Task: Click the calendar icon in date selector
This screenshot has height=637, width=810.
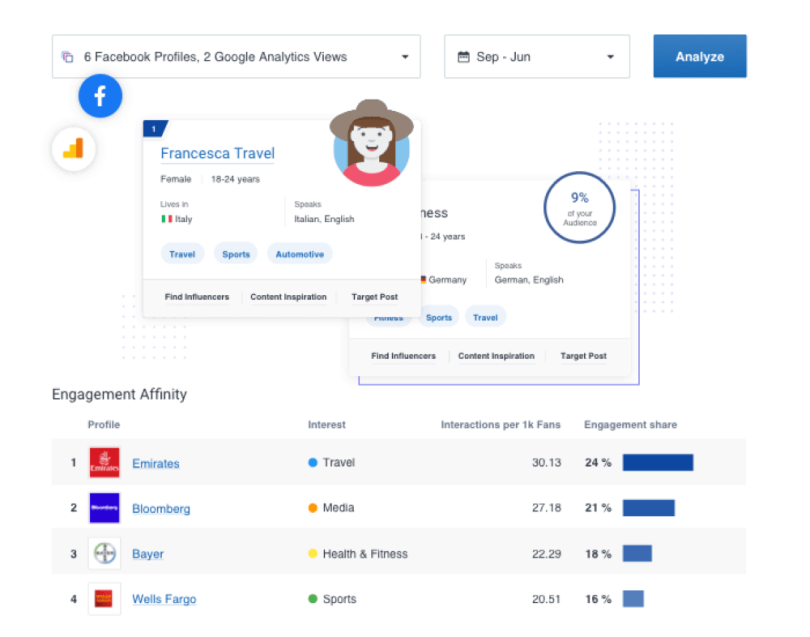Action: (463, 57)
